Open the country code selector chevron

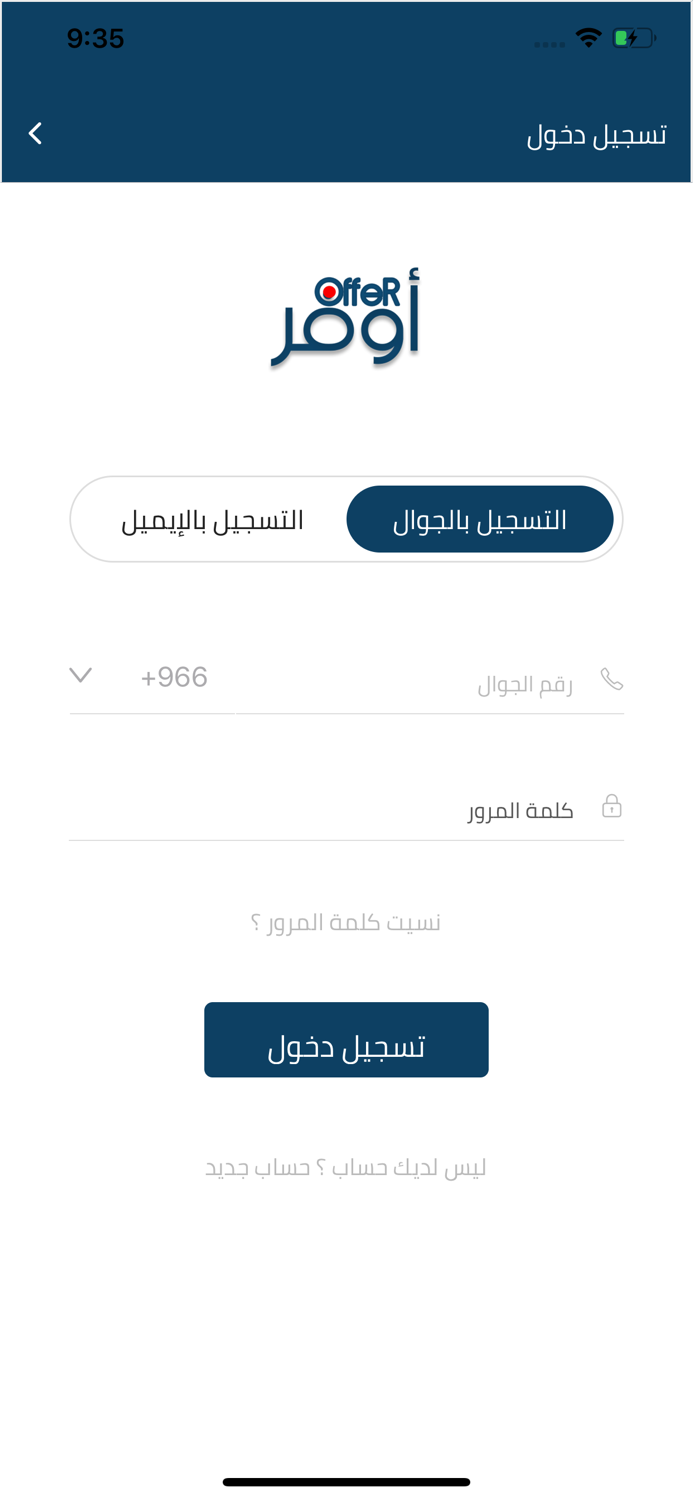(80, 674)
